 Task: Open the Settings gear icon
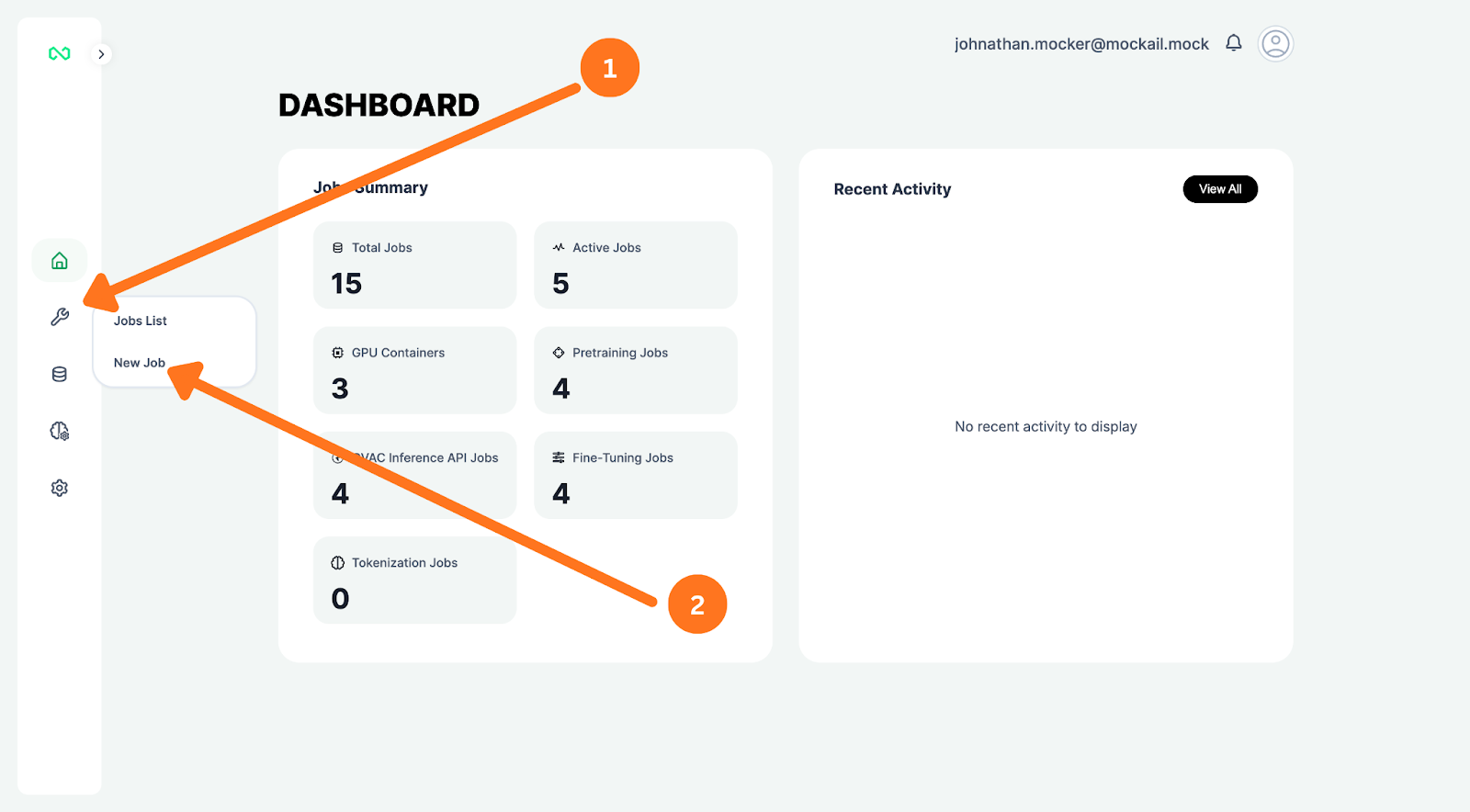coord(60,488)
